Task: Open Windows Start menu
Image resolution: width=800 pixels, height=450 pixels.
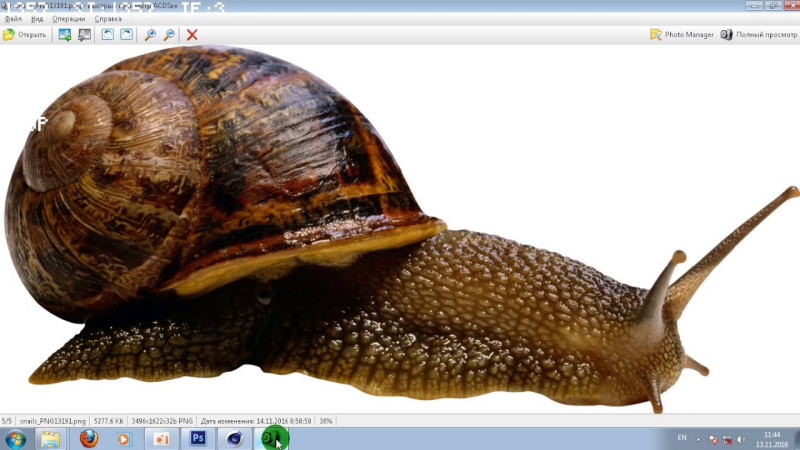Action: [15, 438]
